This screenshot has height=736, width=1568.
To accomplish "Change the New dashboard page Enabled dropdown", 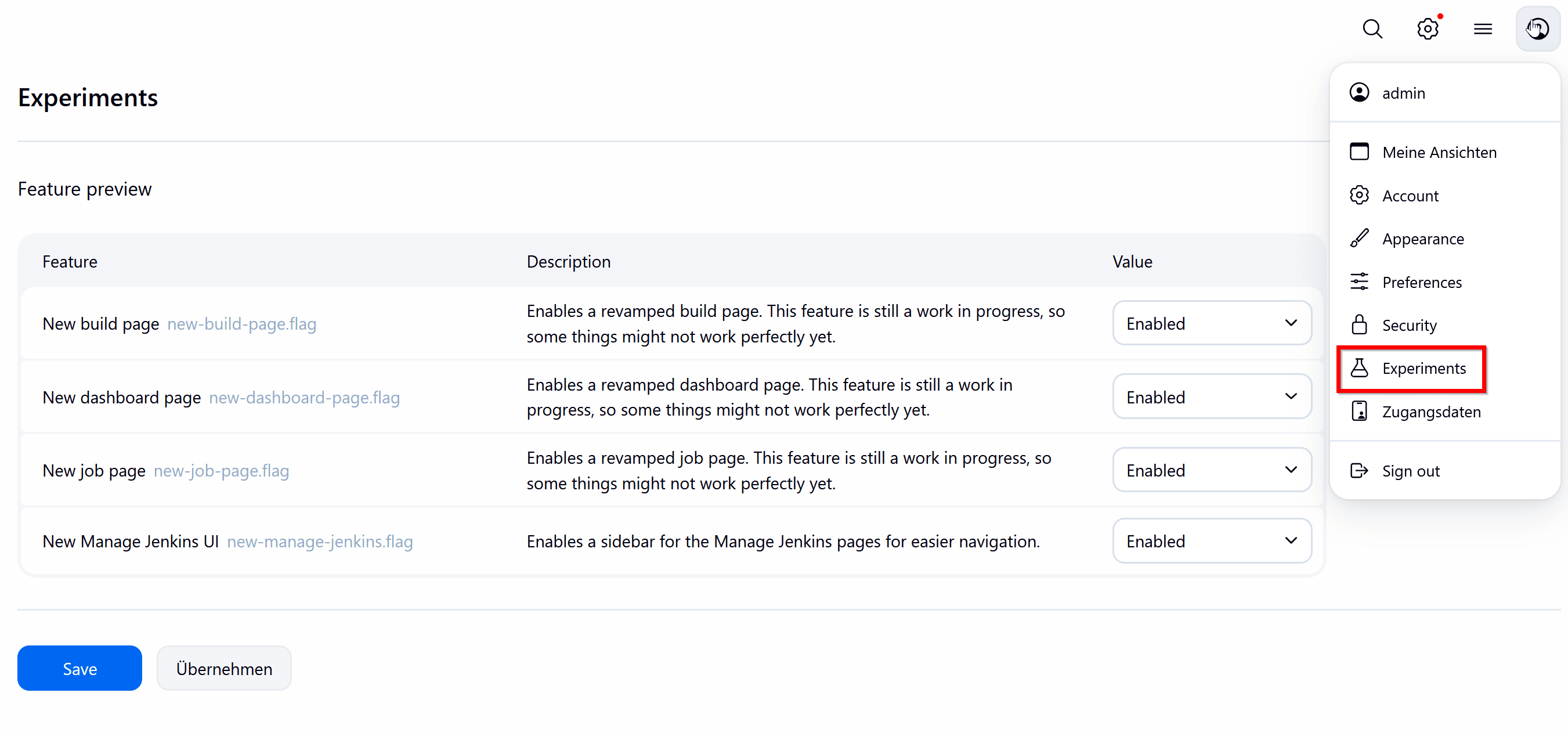I will 1212,396.
